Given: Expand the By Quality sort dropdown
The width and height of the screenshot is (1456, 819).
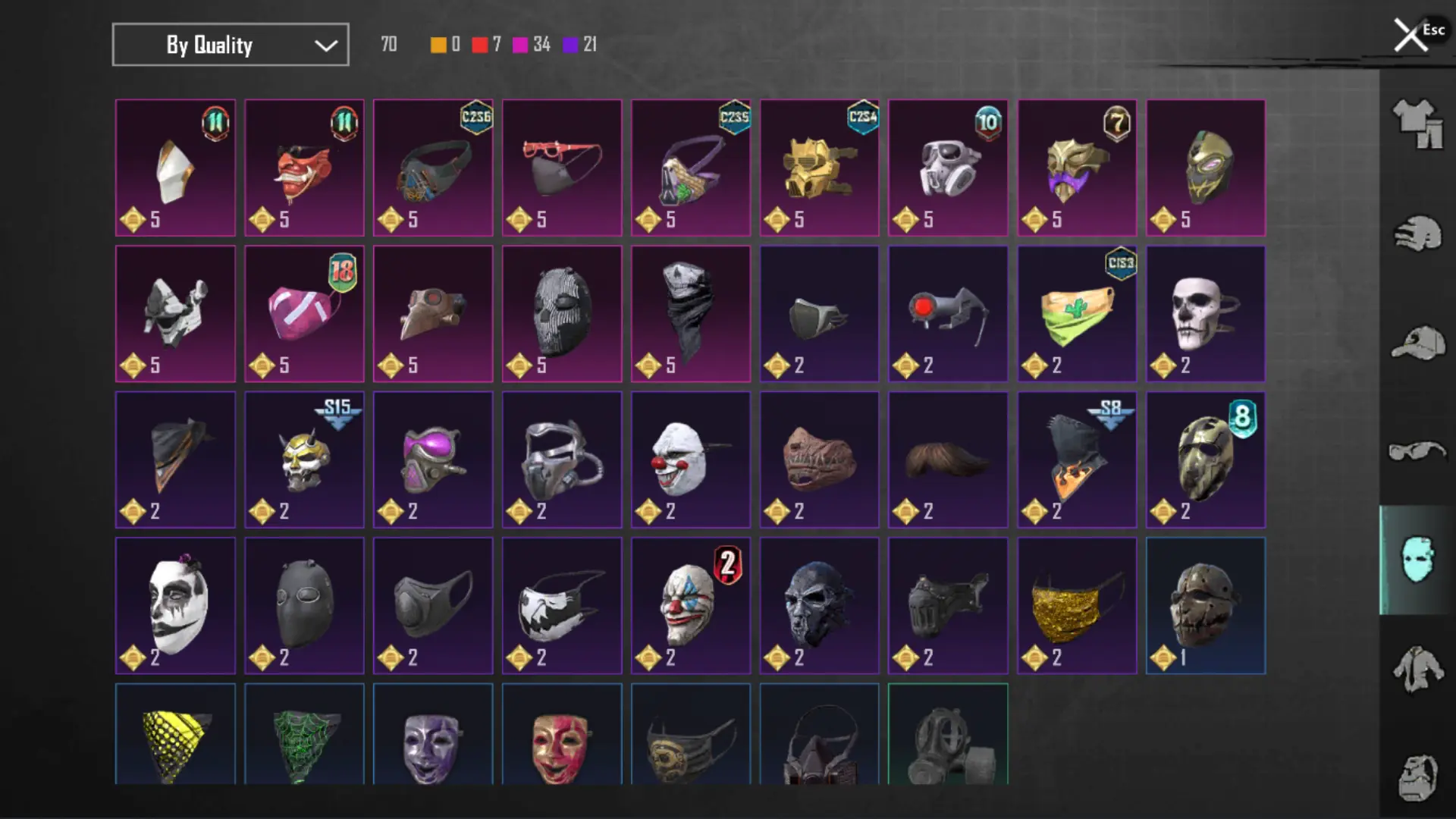Looking at the screenshot, I should pyautogui.click(x=231, y=45).
